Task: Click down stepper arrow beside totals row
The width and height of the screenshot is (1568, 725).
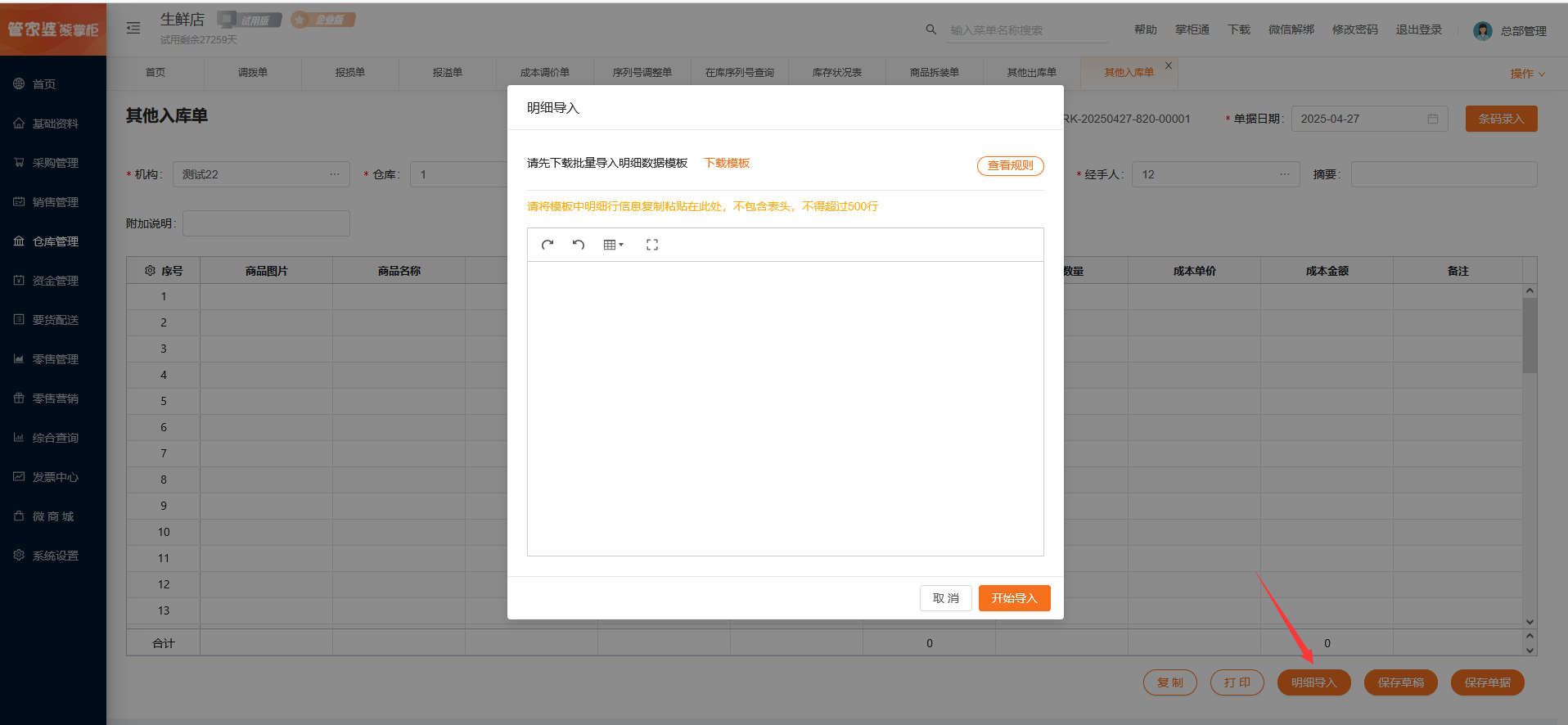Action: [1530, 650]
